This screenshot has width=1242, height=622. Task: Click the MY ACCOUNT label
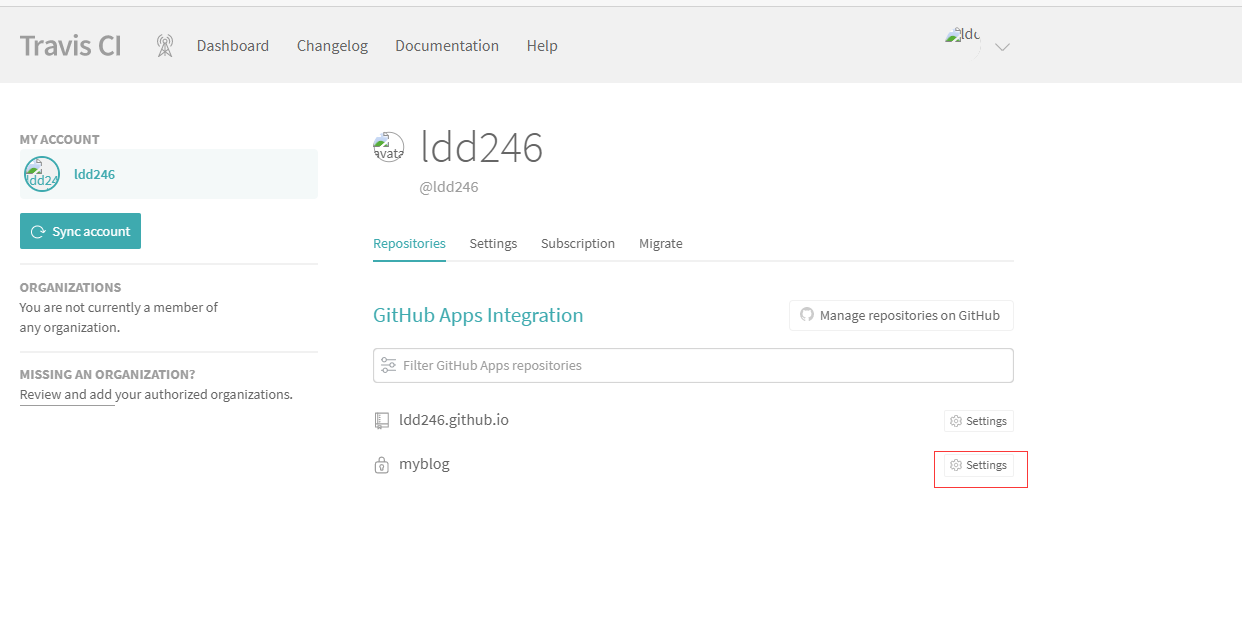pyautogui.click(x=60, y=140)
